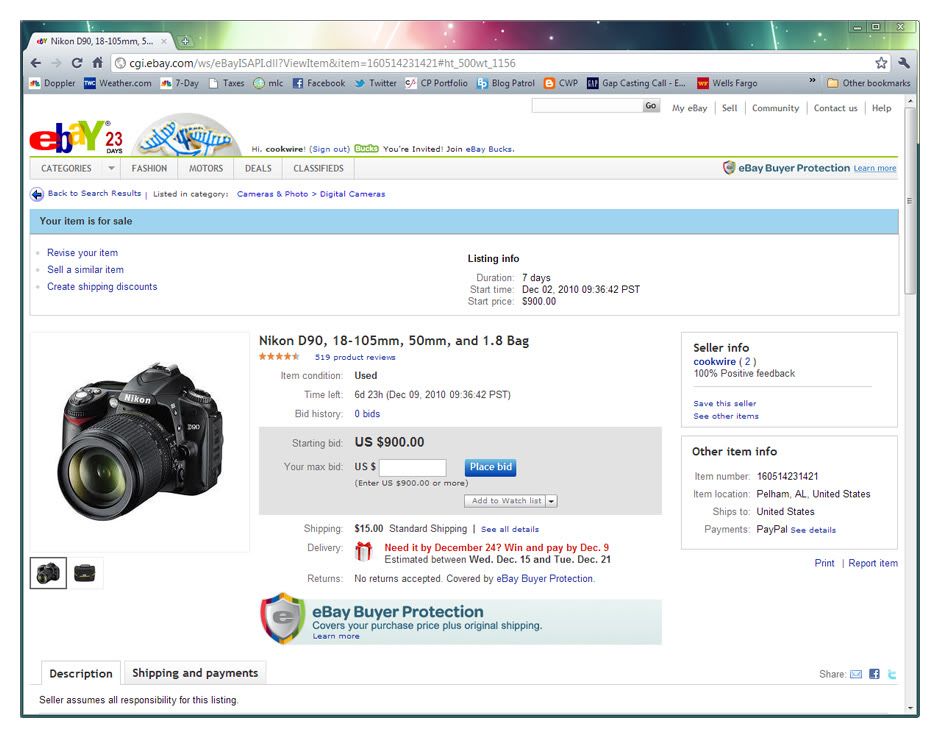
Task: Expand the CATEGORIES dropdown arrow
Action: click(x=111, y=168)
